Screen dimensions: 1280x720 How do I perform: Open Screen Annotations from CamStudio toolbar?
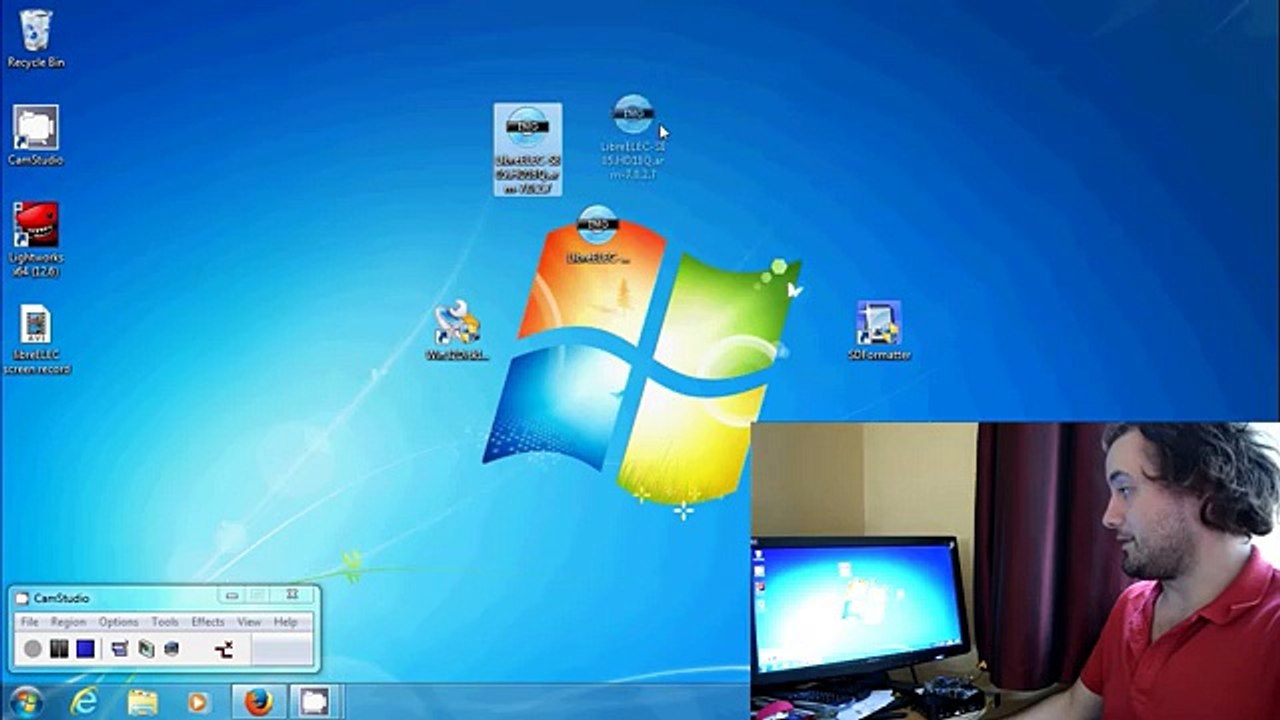click(146, 649)
